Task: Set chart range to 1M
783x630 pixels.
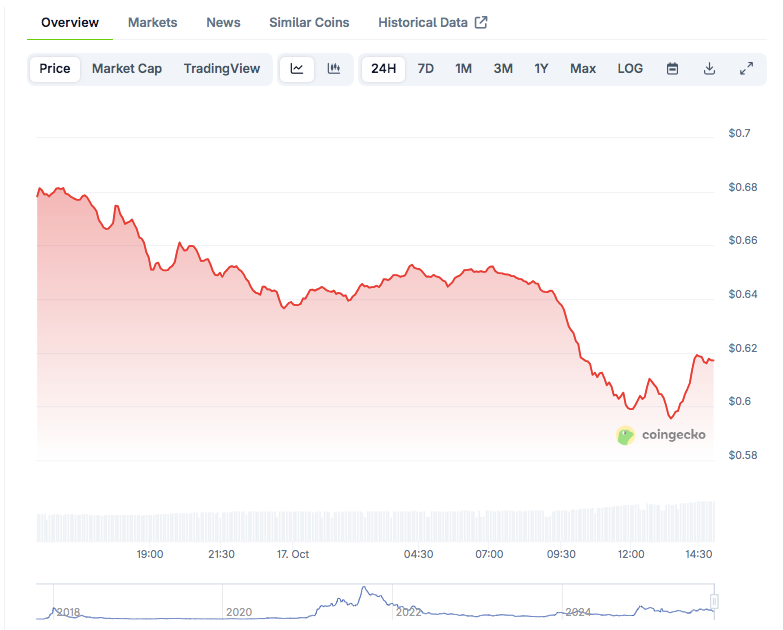Action: click(463, 69)
